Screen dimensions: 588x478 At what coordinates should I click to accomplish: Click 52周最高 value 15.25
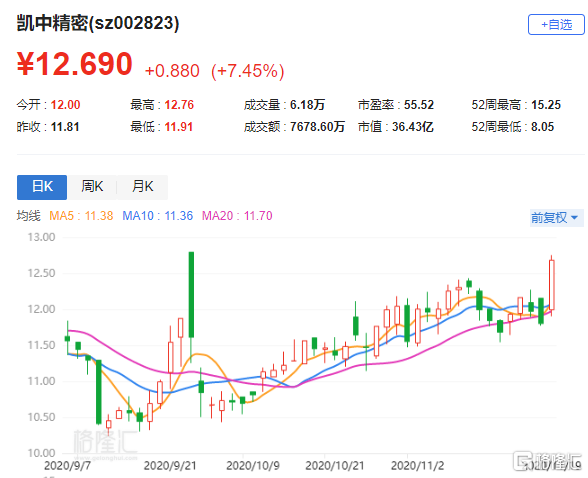(546, 105)
